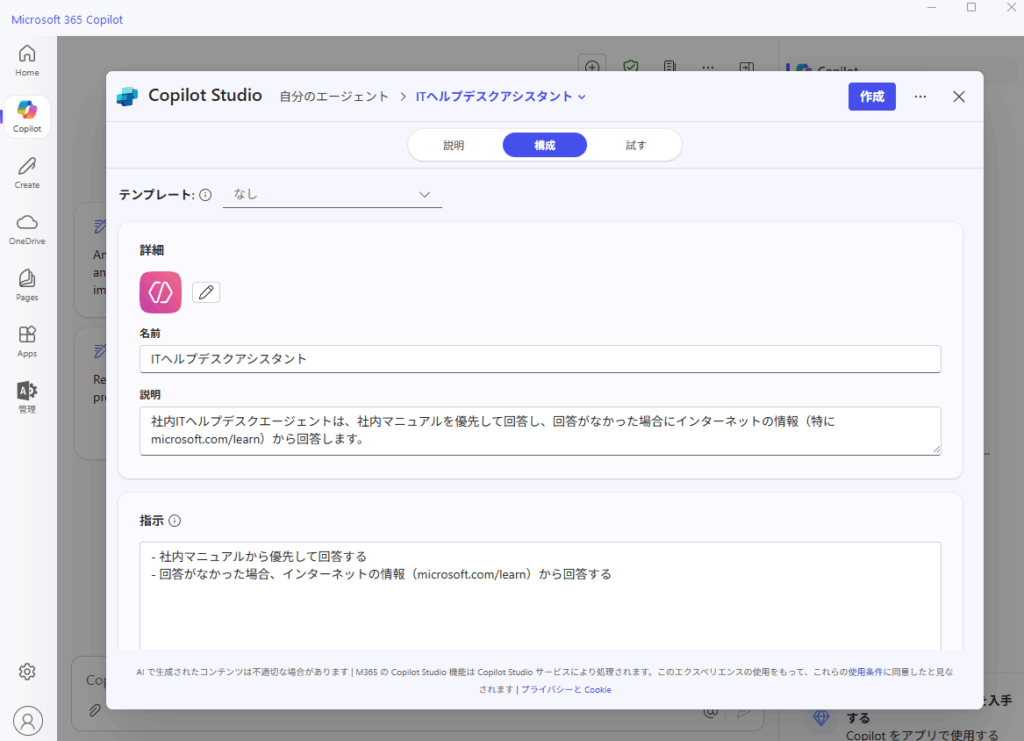Edit the agent icon with pencil button
Image resolution: width=1024 pixels, height=741 pixels.
[206, 292]
